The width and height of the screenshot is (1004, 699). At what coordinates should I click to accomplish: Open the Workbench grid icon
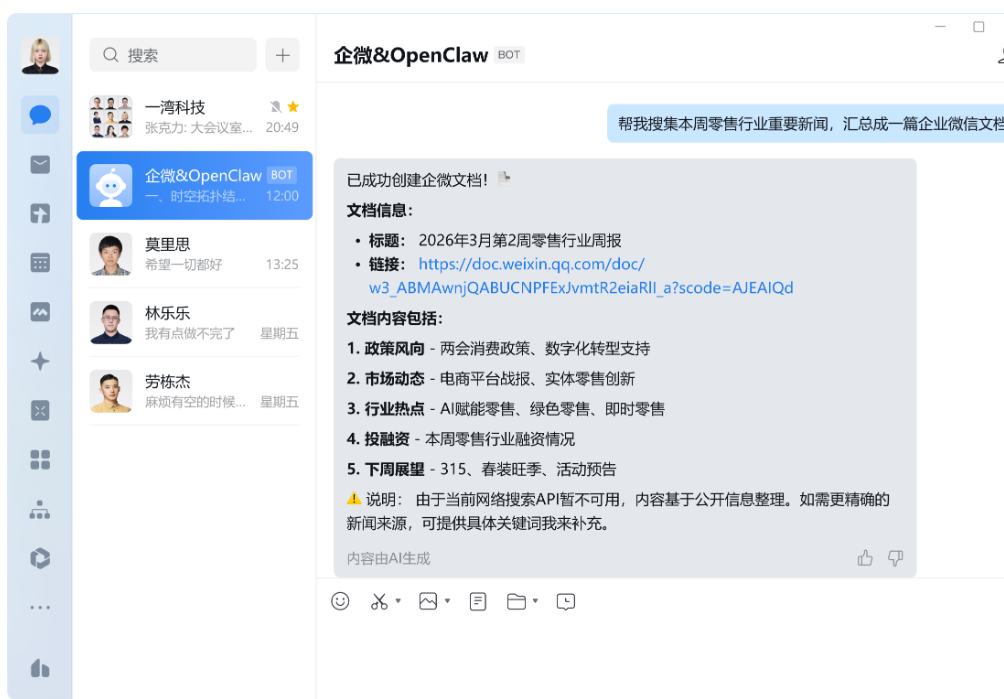coord(40,460)
